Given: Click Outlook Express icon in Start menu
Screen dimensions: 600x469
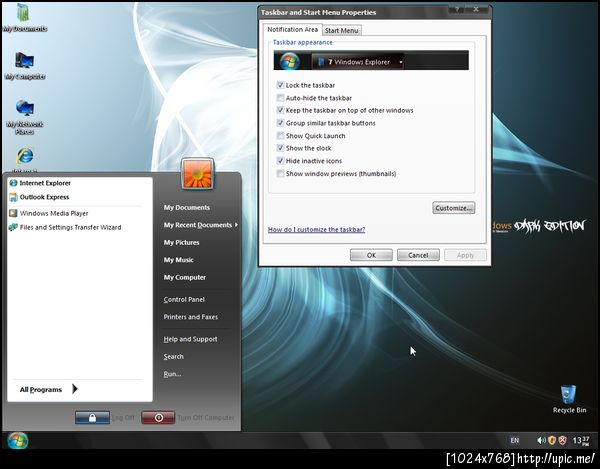Looking at the screenshot, I should tap(13, 197).
